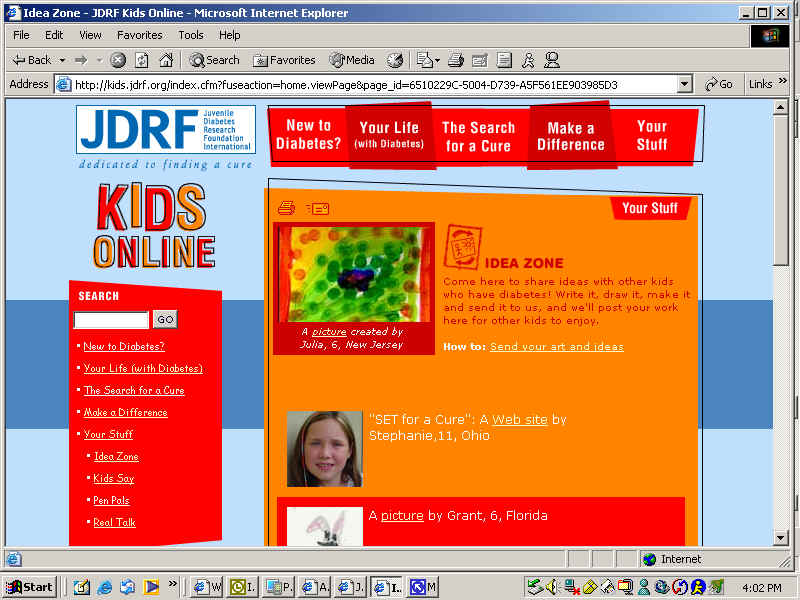Click the Discuss icon in the IE toolbar

coord(504,60)
